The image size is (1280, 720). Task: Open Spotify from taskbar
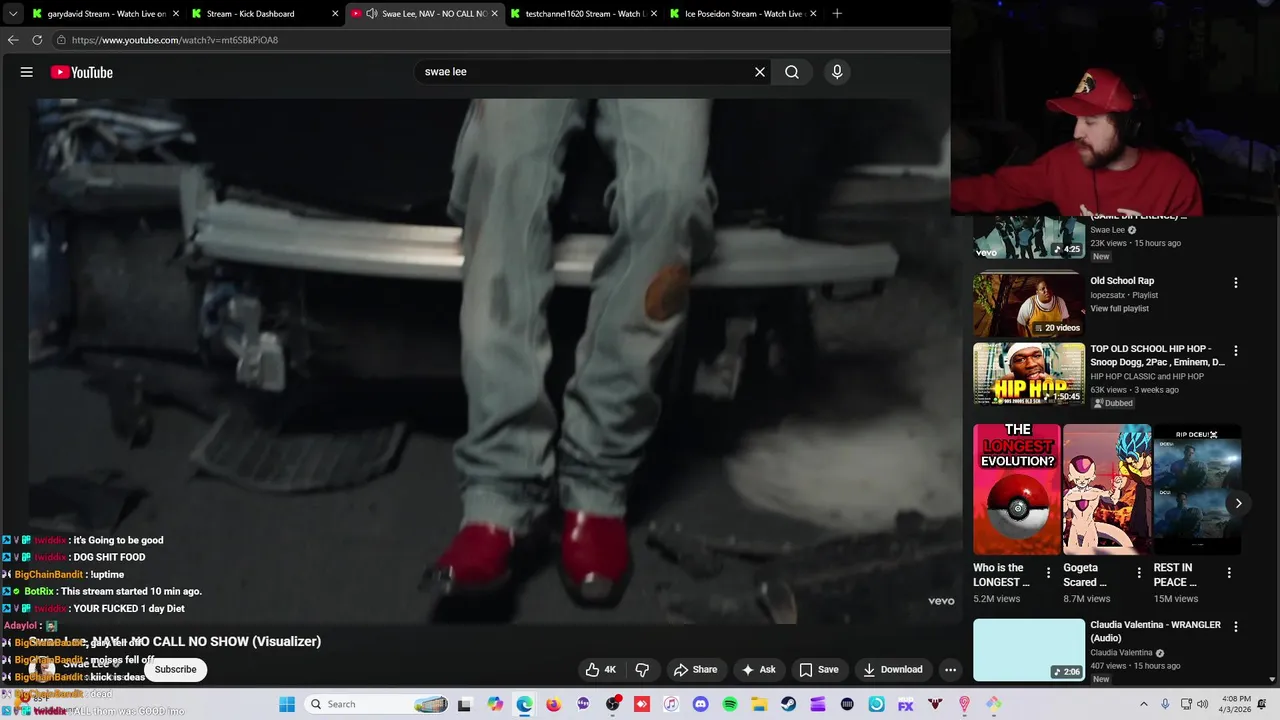click(x=730, y=705)
